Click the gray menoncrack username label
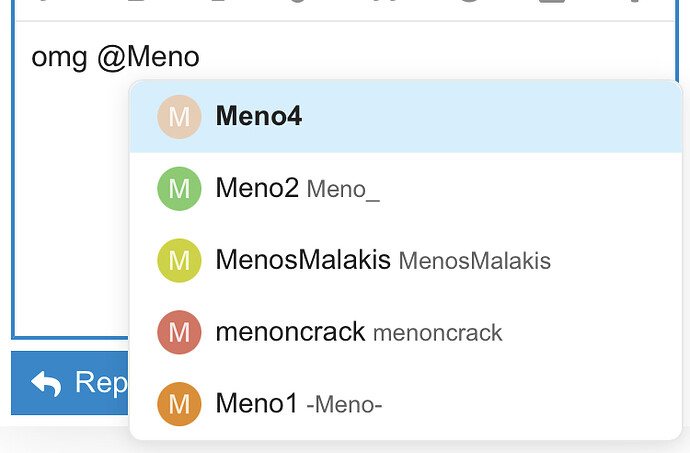The image size is (690, 453). click(x=437, y=333)
